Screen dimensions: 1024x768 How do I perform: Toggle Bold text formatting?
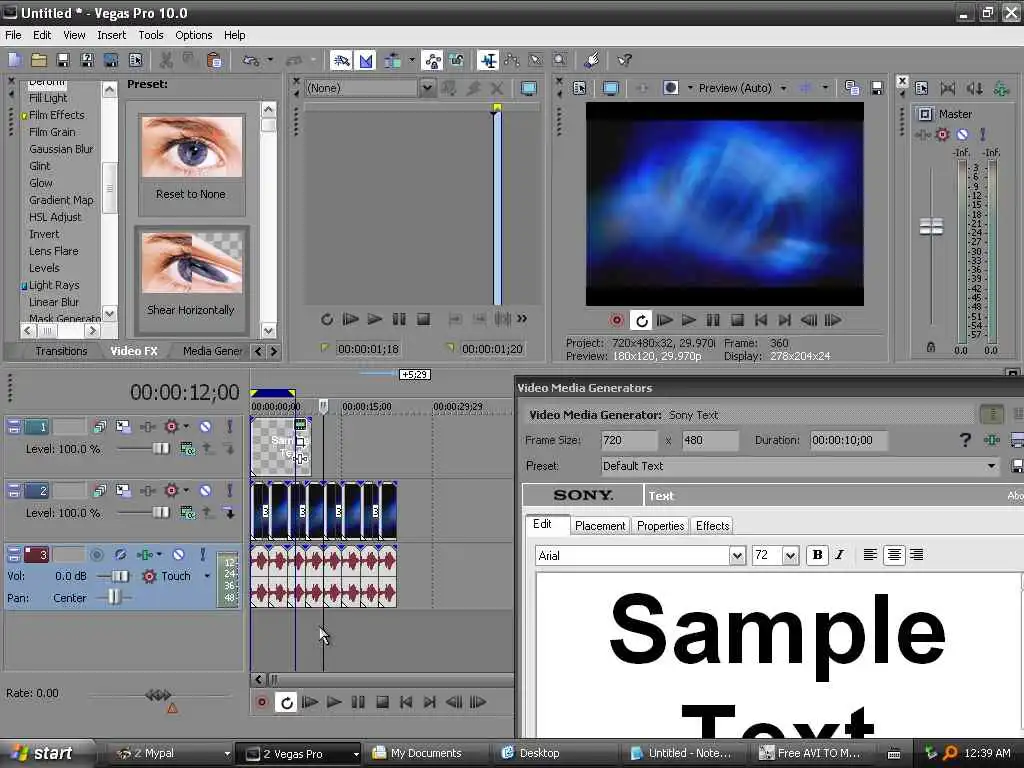[816, 555]
